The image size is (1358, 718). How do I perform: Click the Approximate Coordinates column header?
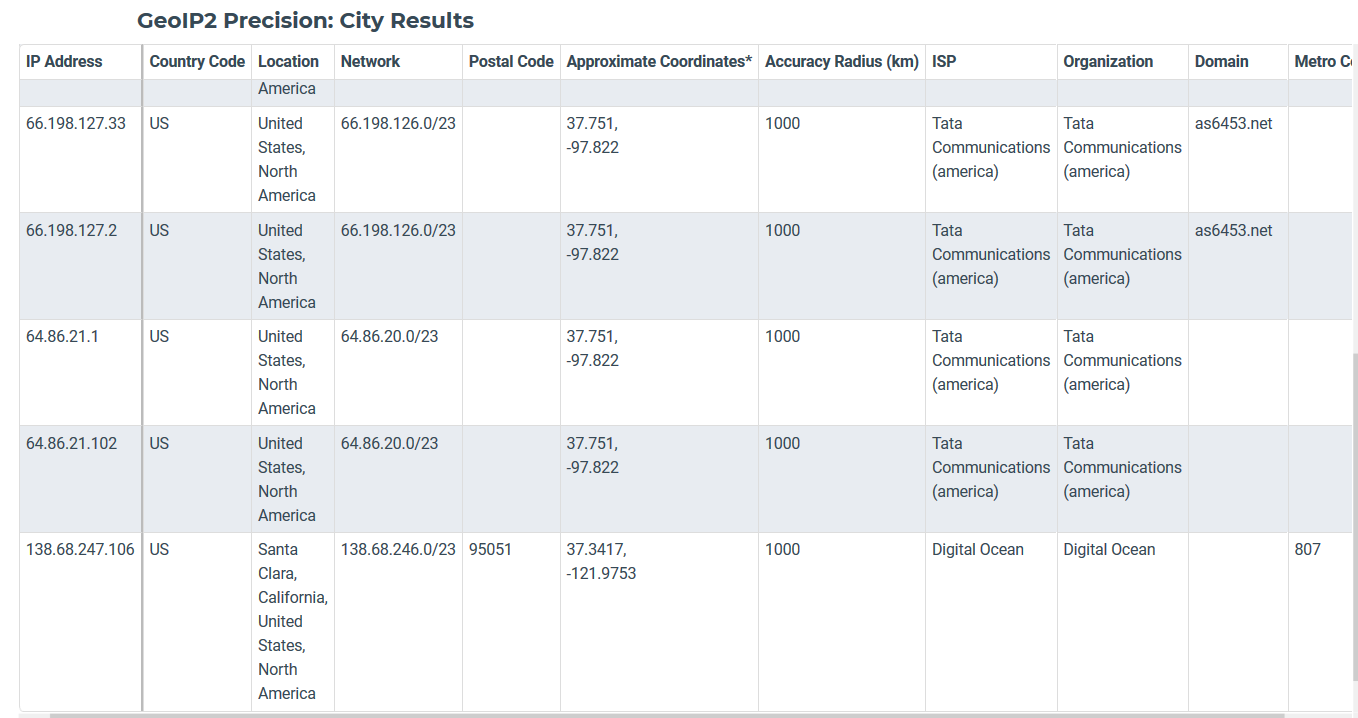pos(658,61)
